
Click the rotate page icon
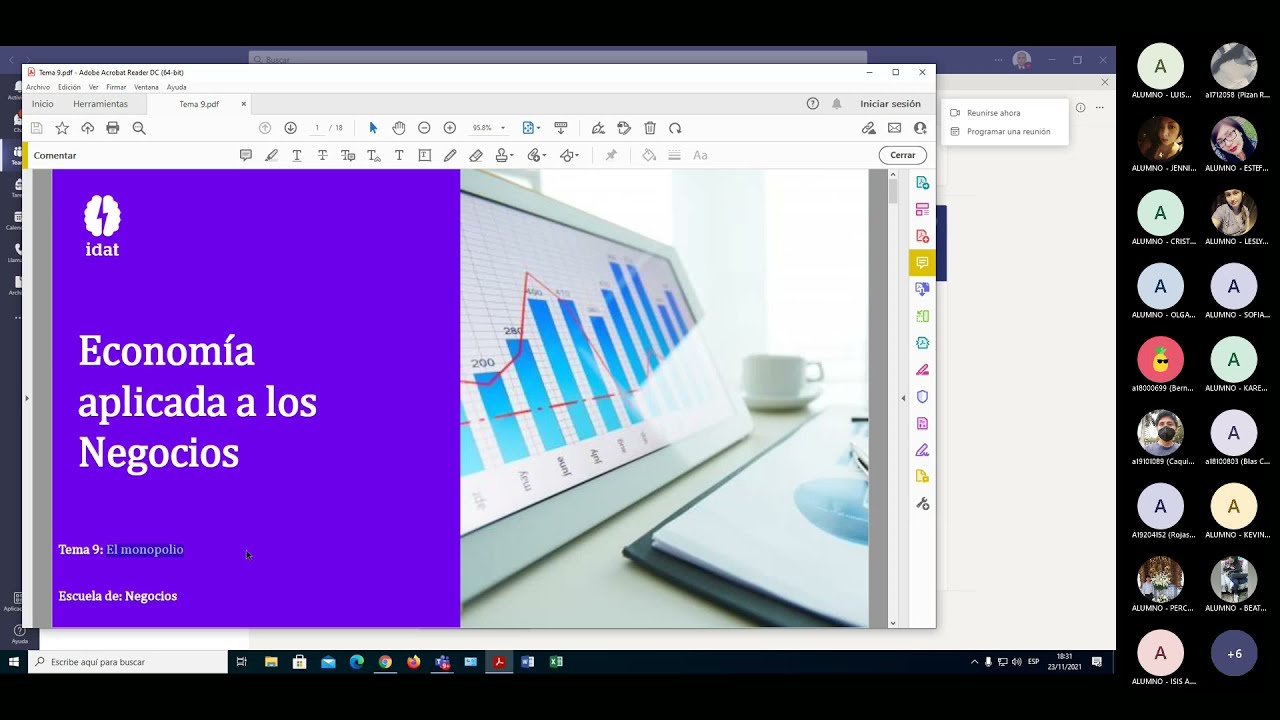(x=675, y=128)
